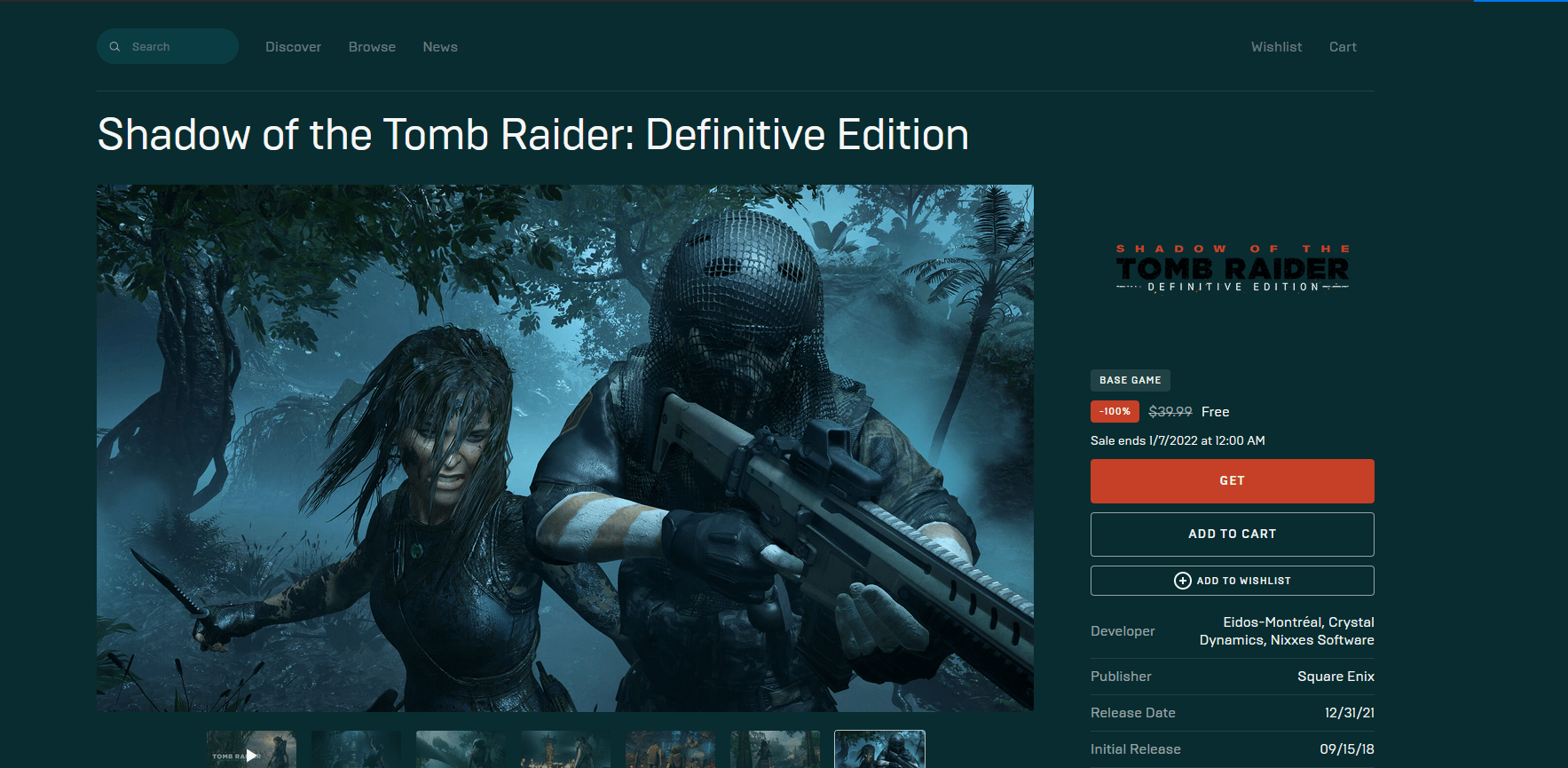Go to the Browse page
This screenshot has height=768, width=1568.
point(372,47)
